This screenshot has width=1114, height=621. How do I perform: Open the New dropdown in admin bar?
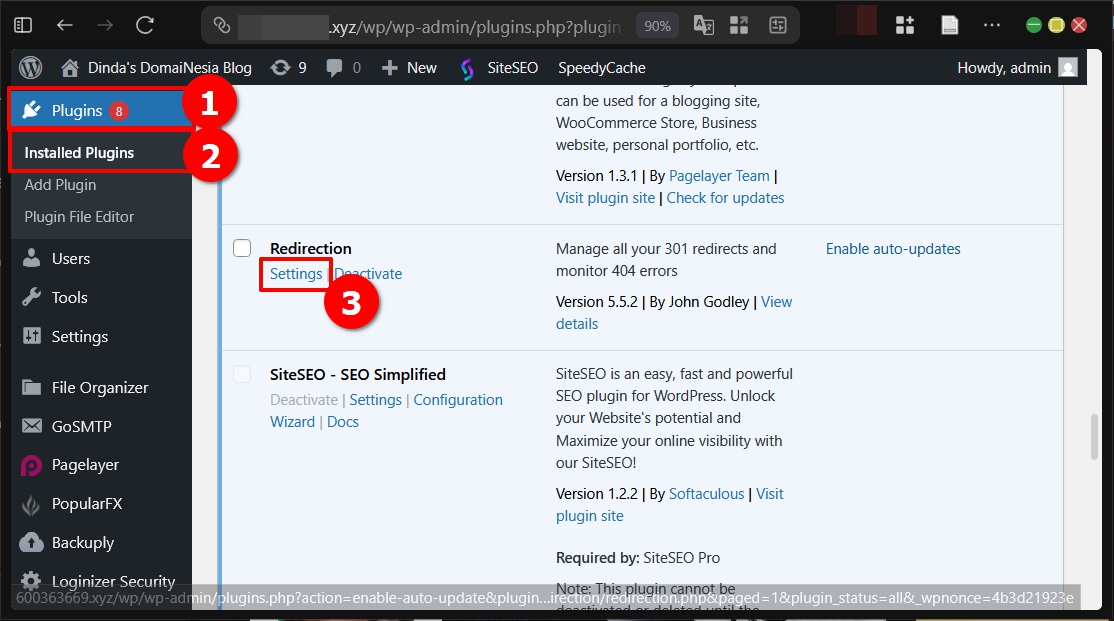408,67
